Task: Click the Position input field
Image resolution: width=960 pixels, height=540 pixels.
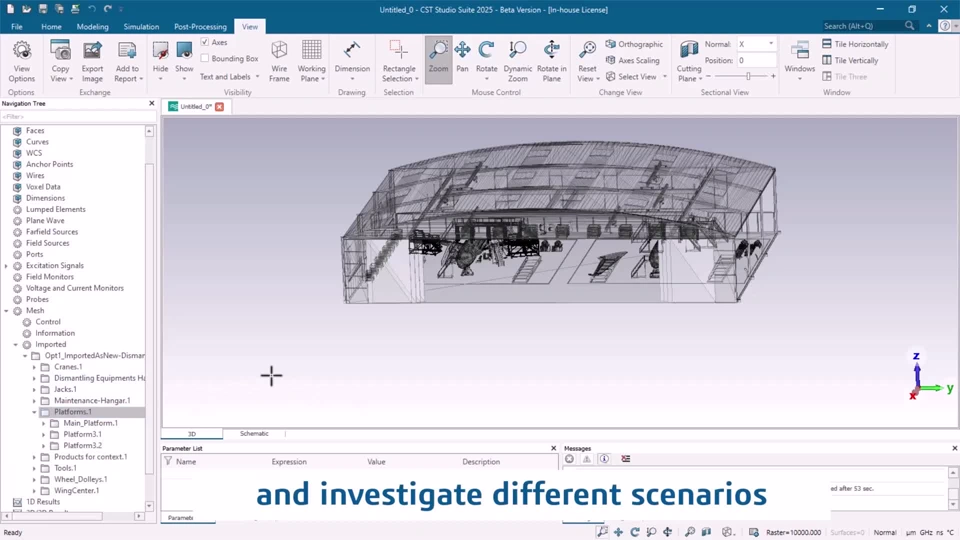Action: [756, 61]
